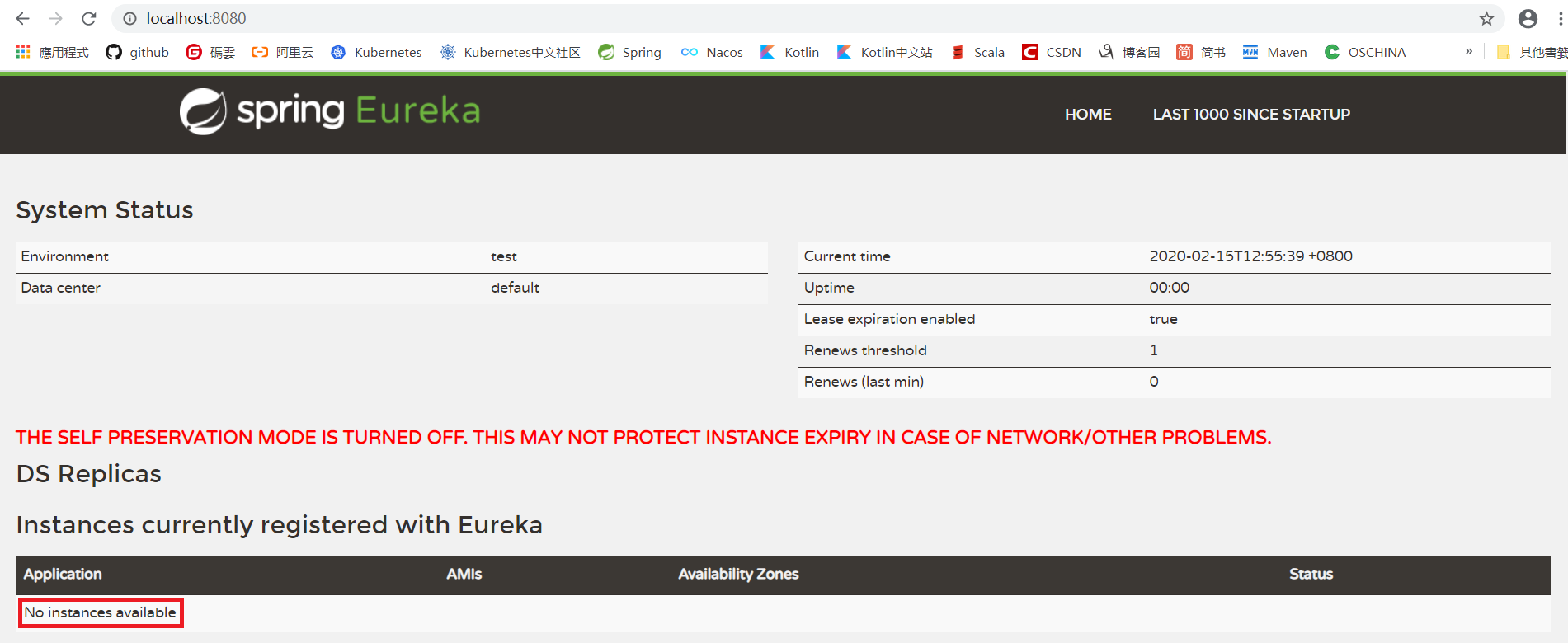Select the Environment label
The height and width of the screenshot is (643, 1568).
click(64, 256)
